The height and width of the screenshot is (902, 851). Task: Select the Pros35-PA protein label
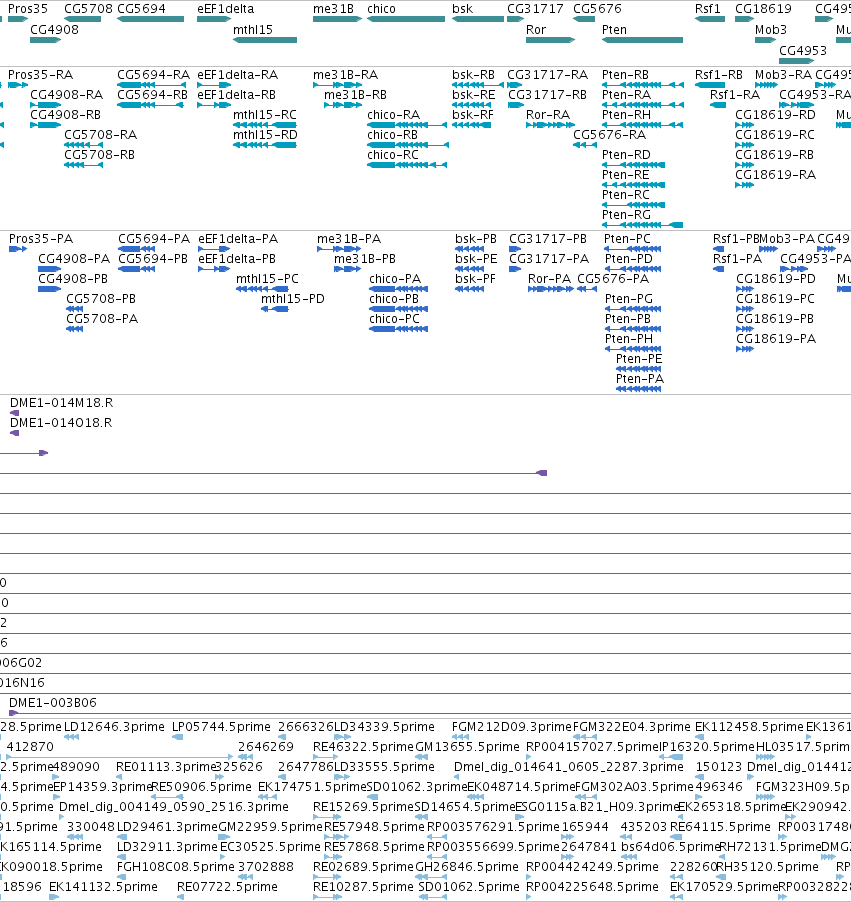41,239
